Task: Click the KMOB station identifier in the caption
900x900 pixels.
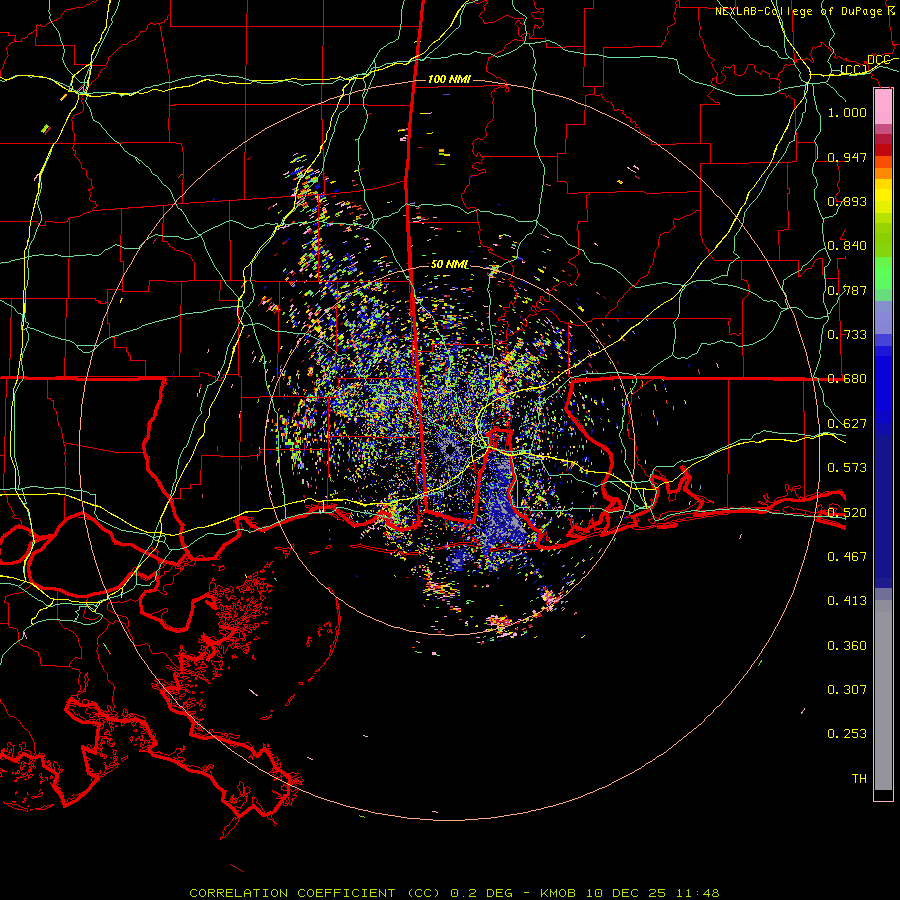Action: [560, 893]
